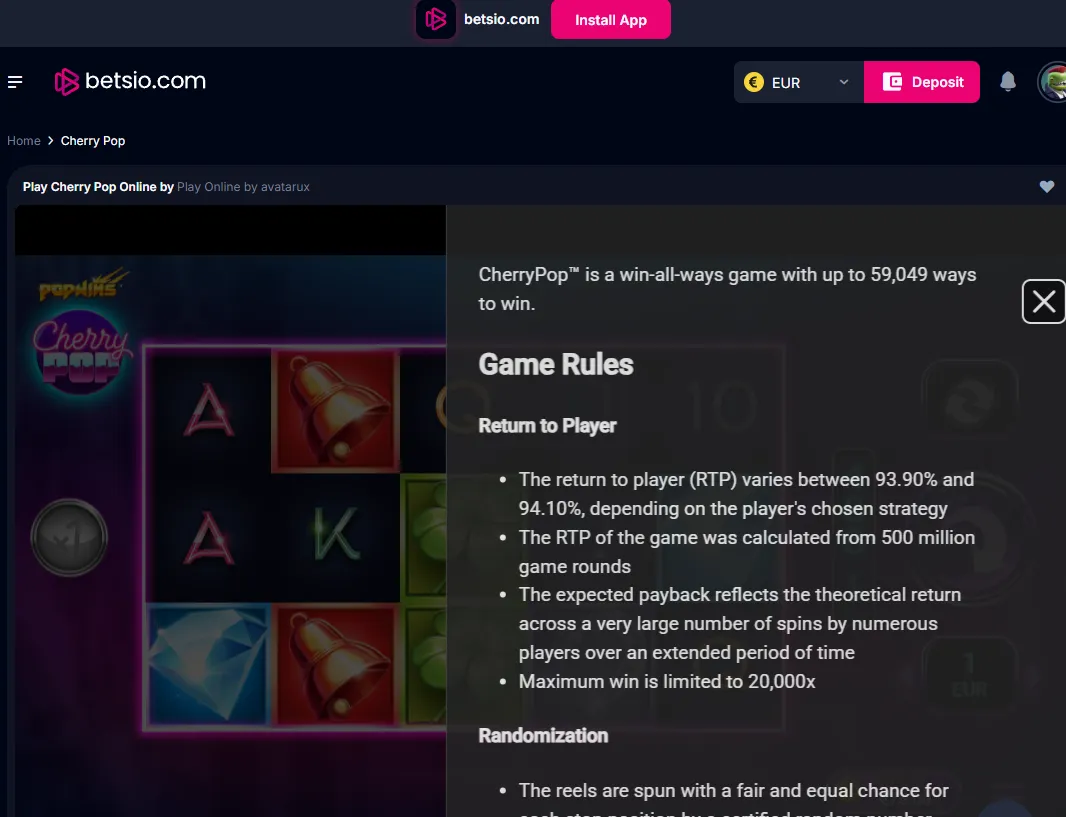Click the round button left of the reels
1066x817 pixels.
pos(69,538)
